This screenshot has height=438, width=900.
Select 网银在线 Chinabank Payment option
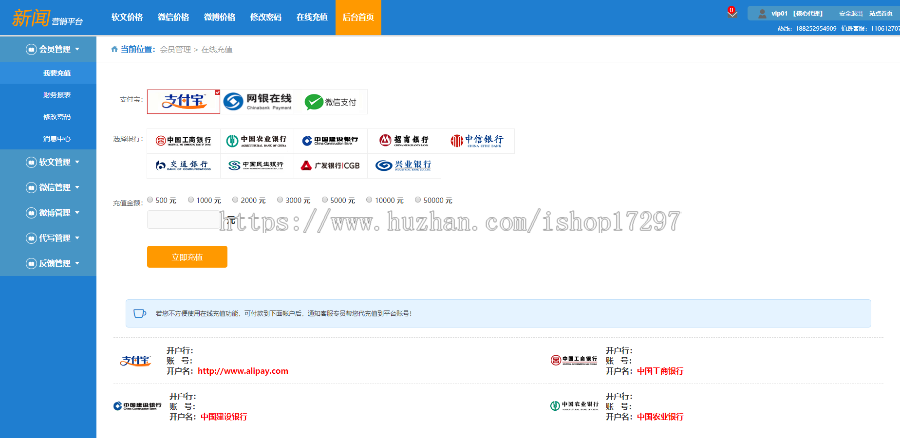(257, 102)
